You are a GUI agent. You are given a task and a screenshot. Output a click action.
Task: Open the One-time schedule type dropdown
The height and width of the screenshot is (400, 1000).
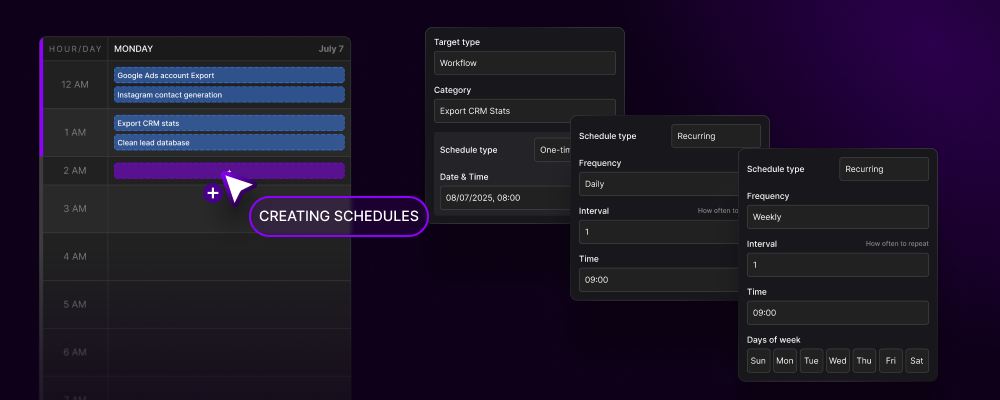[x=552, y=150]
